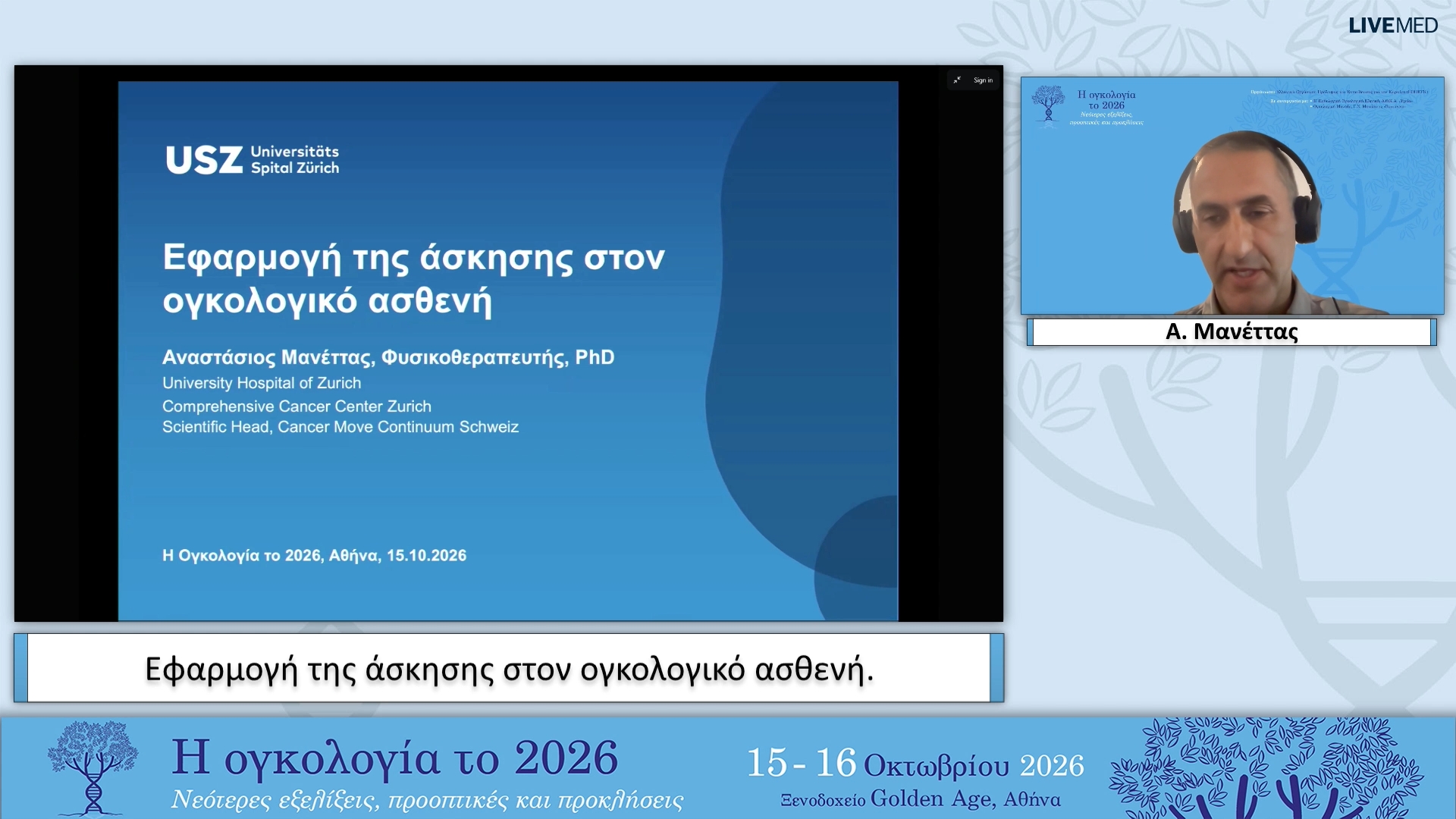The width and height of the screenshot is (1456, 819).
Task: Click slide footer 'Η Ογκολογία το 2026, Αθήνα, 15.10.2026'
Action: [x=314, y=555]
